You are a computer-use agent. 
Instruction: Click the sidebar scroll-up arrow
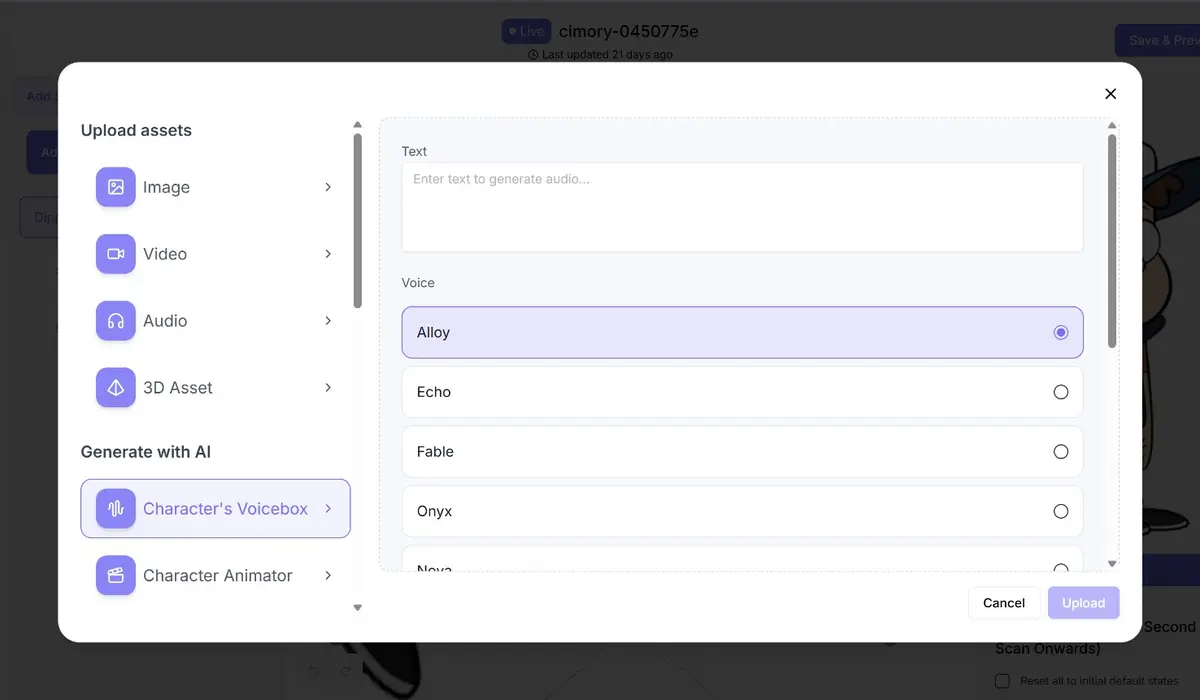(x=358, y=125)
